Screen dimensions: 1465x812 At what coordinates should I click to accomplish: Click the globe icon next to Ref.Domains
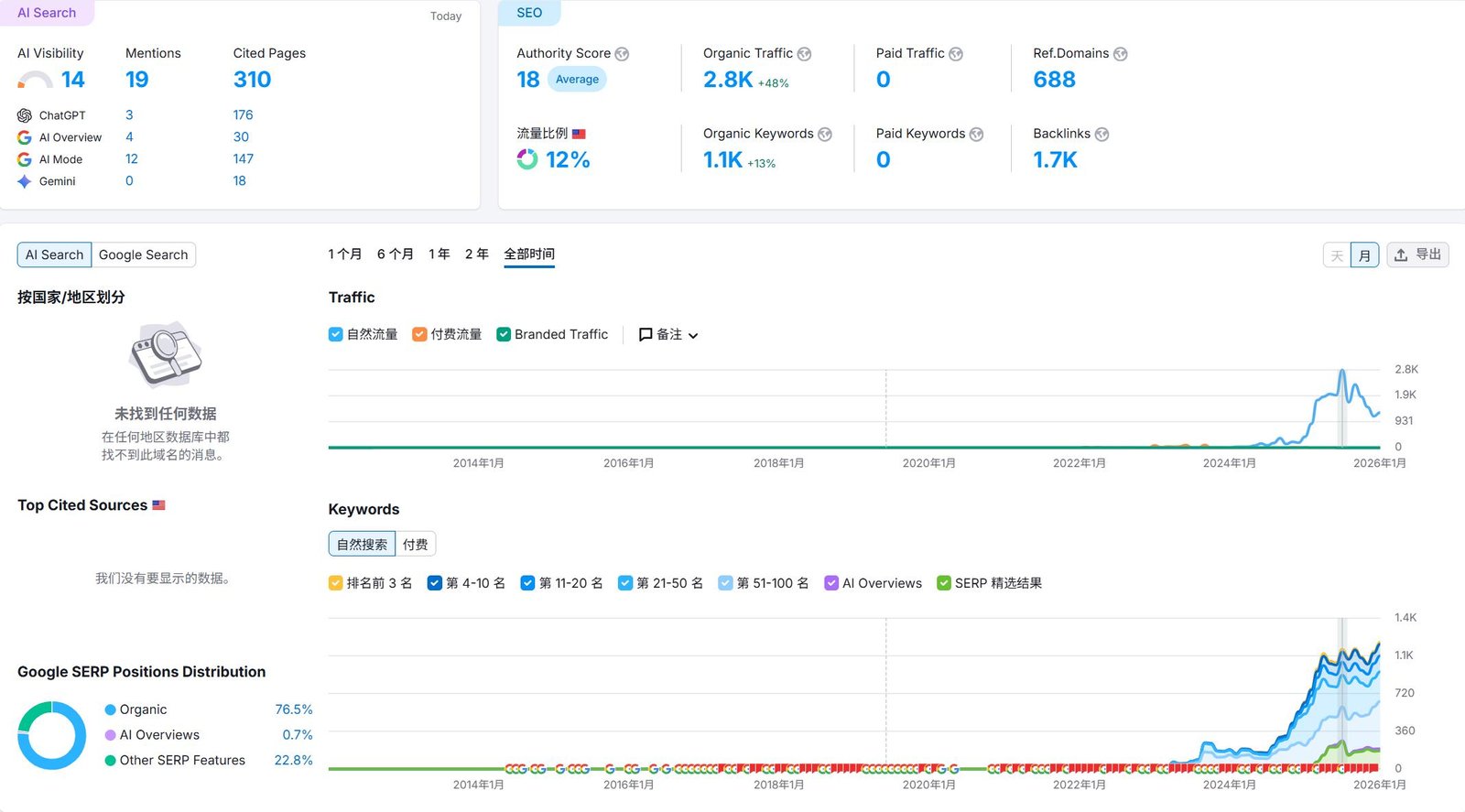[1120, 54]
